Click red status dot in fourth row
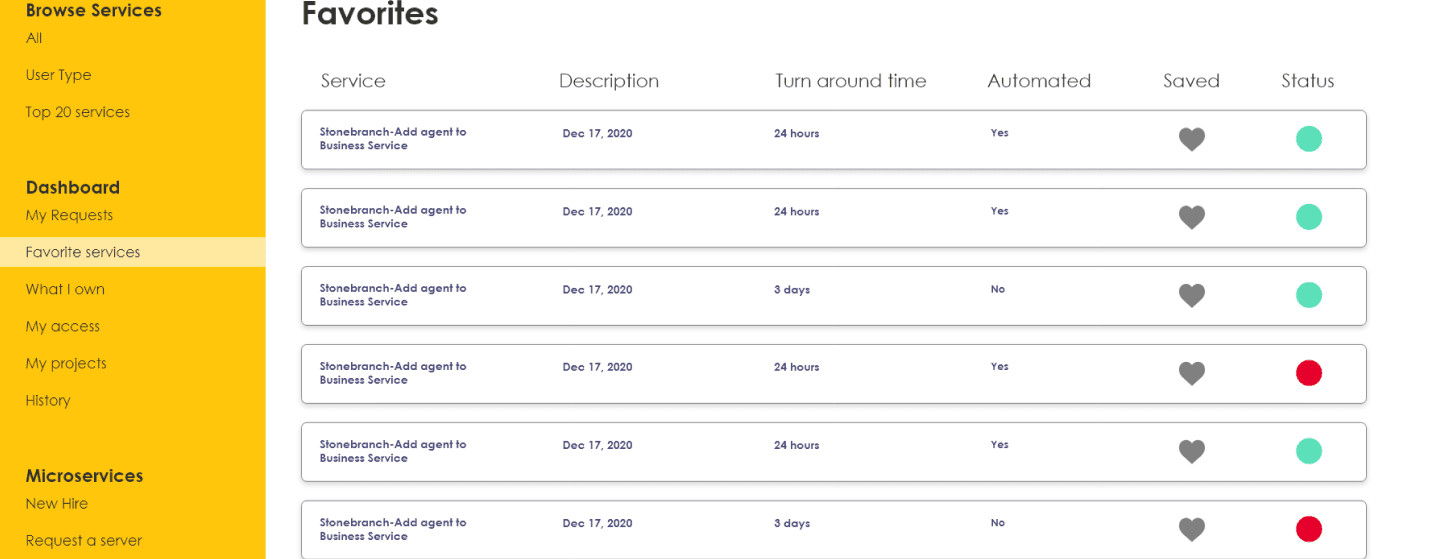The width and height of the screenshot is (1446, 559). click(x=1308, y=373)
